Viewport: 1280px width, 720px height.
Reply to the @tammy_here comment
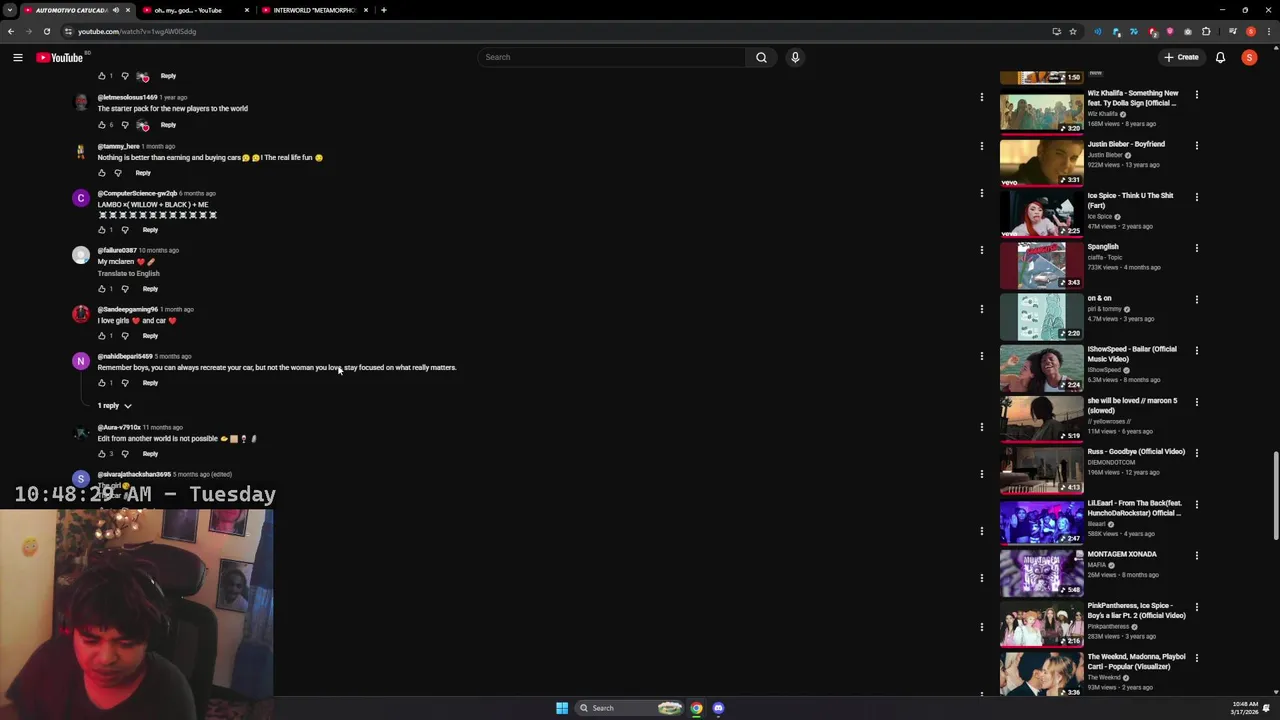coord(143,173)
